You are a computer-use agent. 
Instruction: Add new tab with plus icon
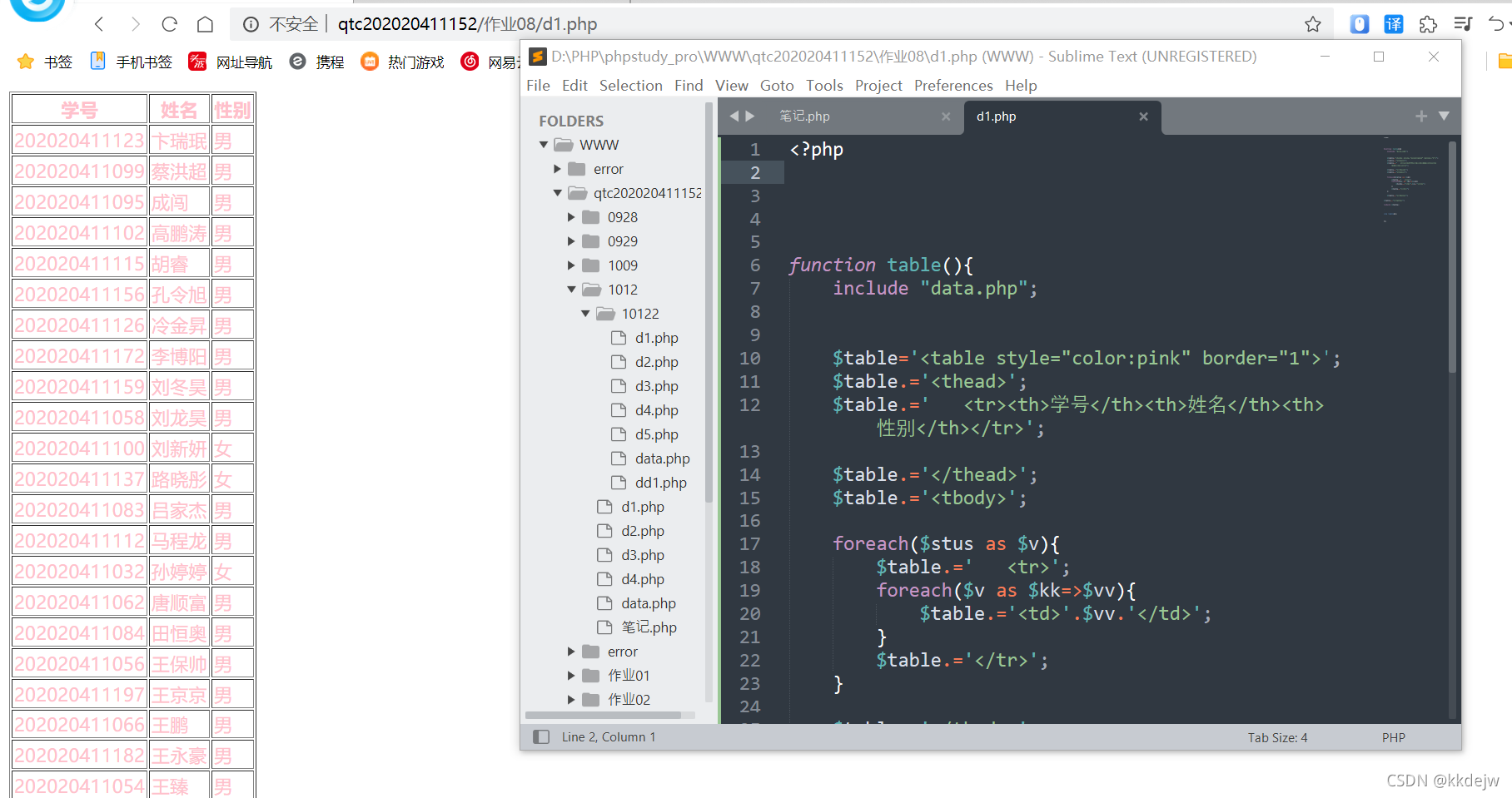click(1421, 116)
